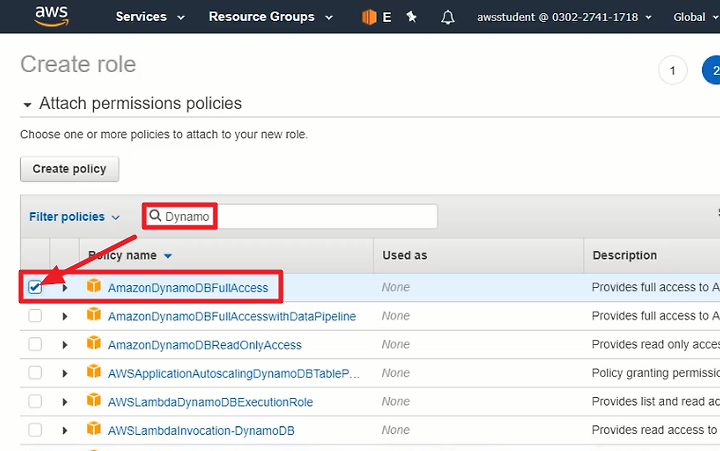
Task: Expand AmazonDynamoDBReadOnlyAccess row details
Action: pyautogui.click(x=65, y=345)
